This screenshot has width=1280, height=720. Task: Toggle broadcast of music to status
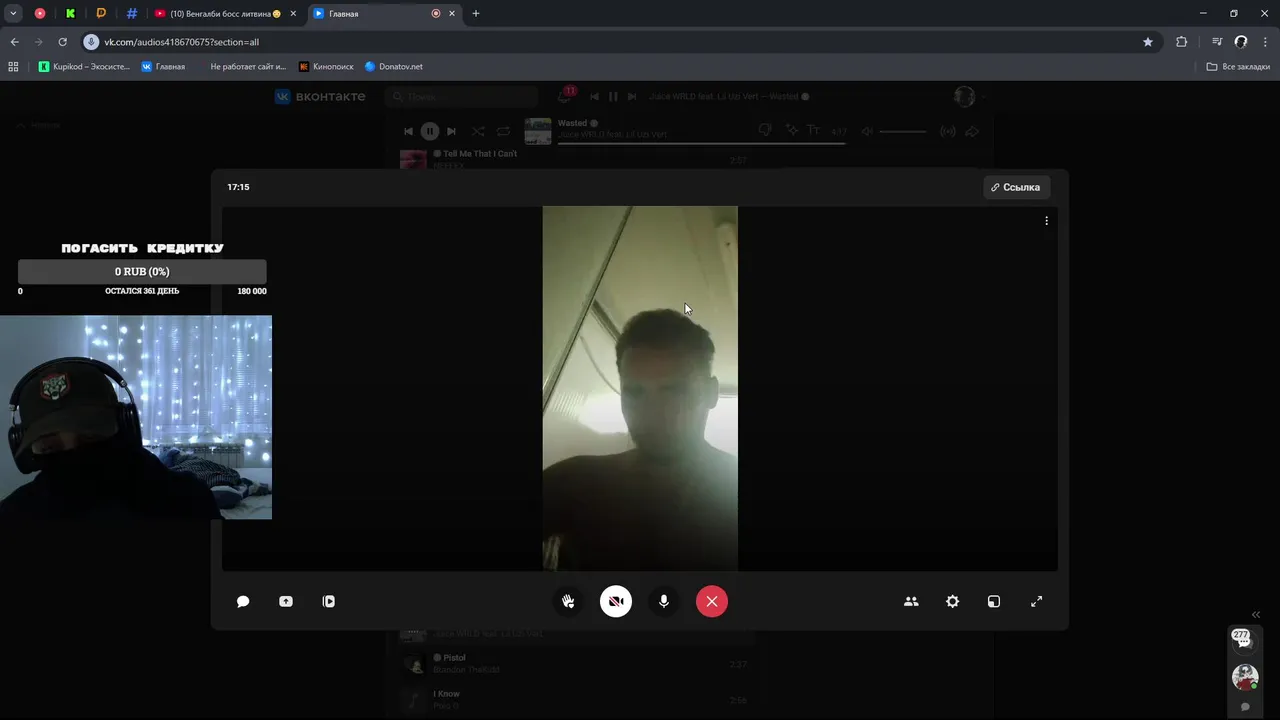(x=948, y=131)
